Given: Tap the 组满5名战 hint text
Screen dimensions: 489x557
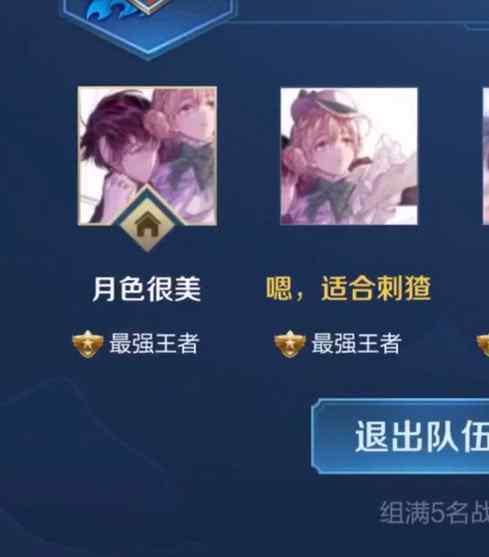Looking at the screenshot, I should pos(434,513).
